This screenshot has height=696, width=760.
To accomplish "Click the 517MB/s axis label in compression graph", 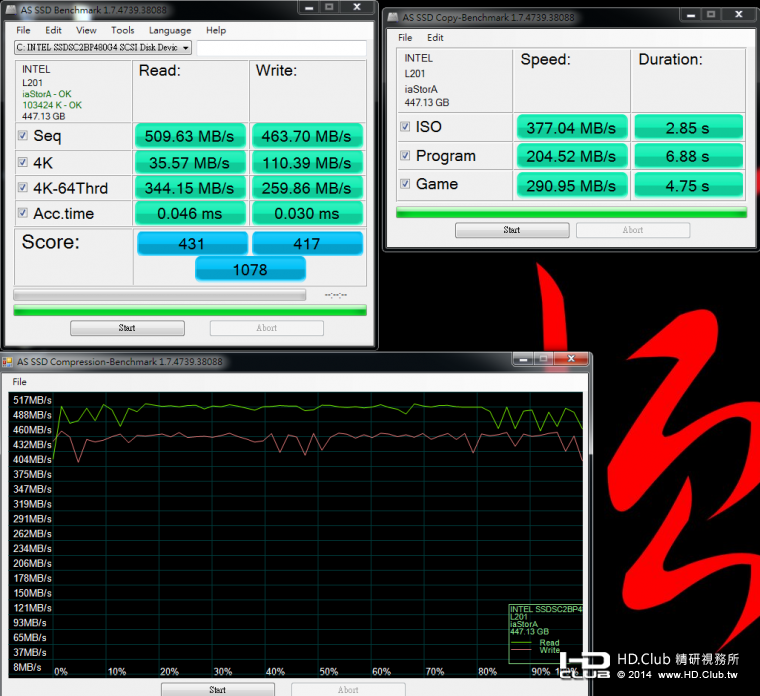I will pyautogui.click(x=32, y=400).
